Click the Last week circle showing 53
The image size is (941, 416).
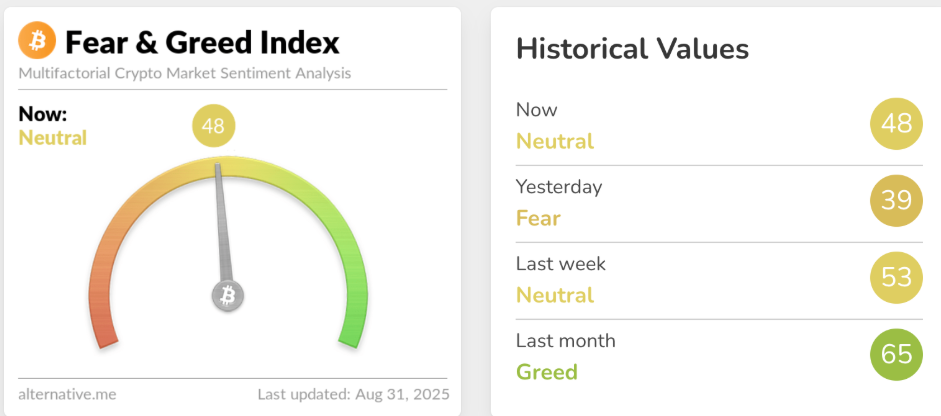click(896, 278)
